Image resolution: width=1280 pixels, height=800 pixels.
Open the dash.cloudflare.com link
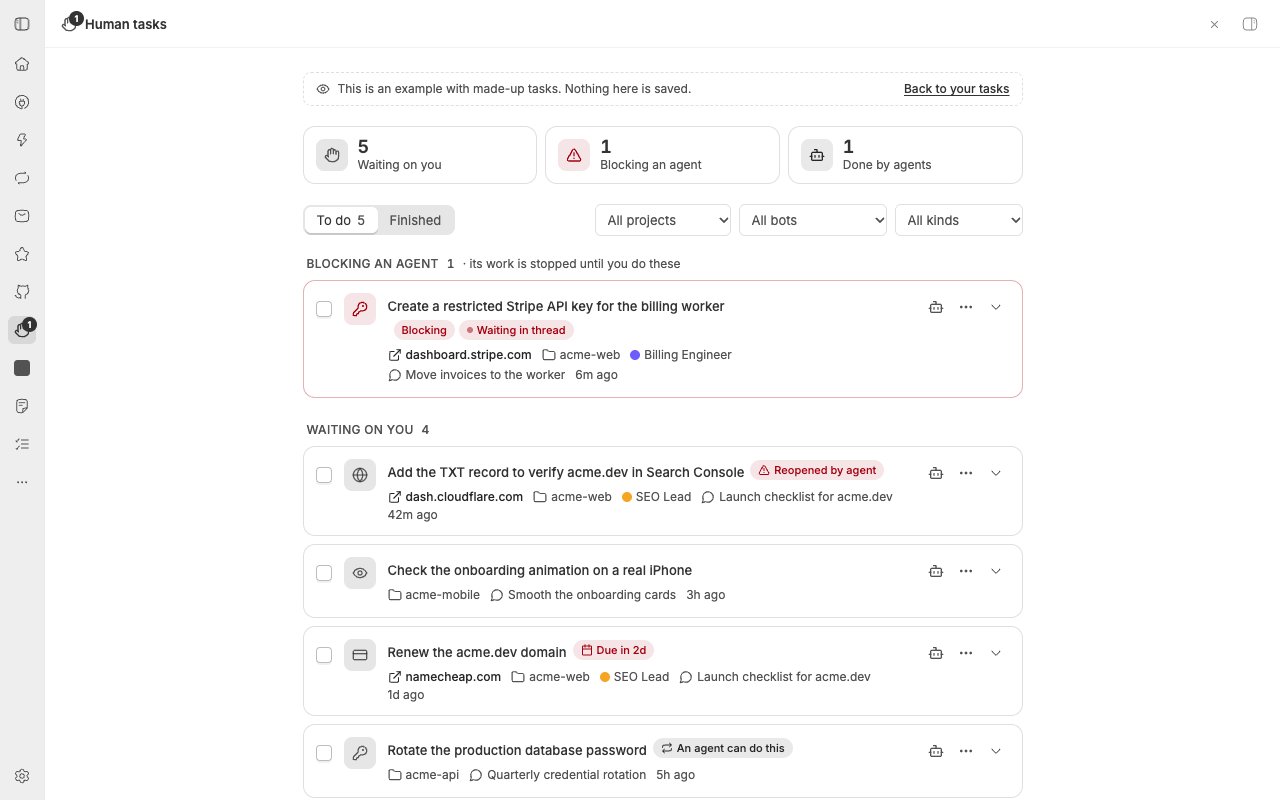(456, 497)
